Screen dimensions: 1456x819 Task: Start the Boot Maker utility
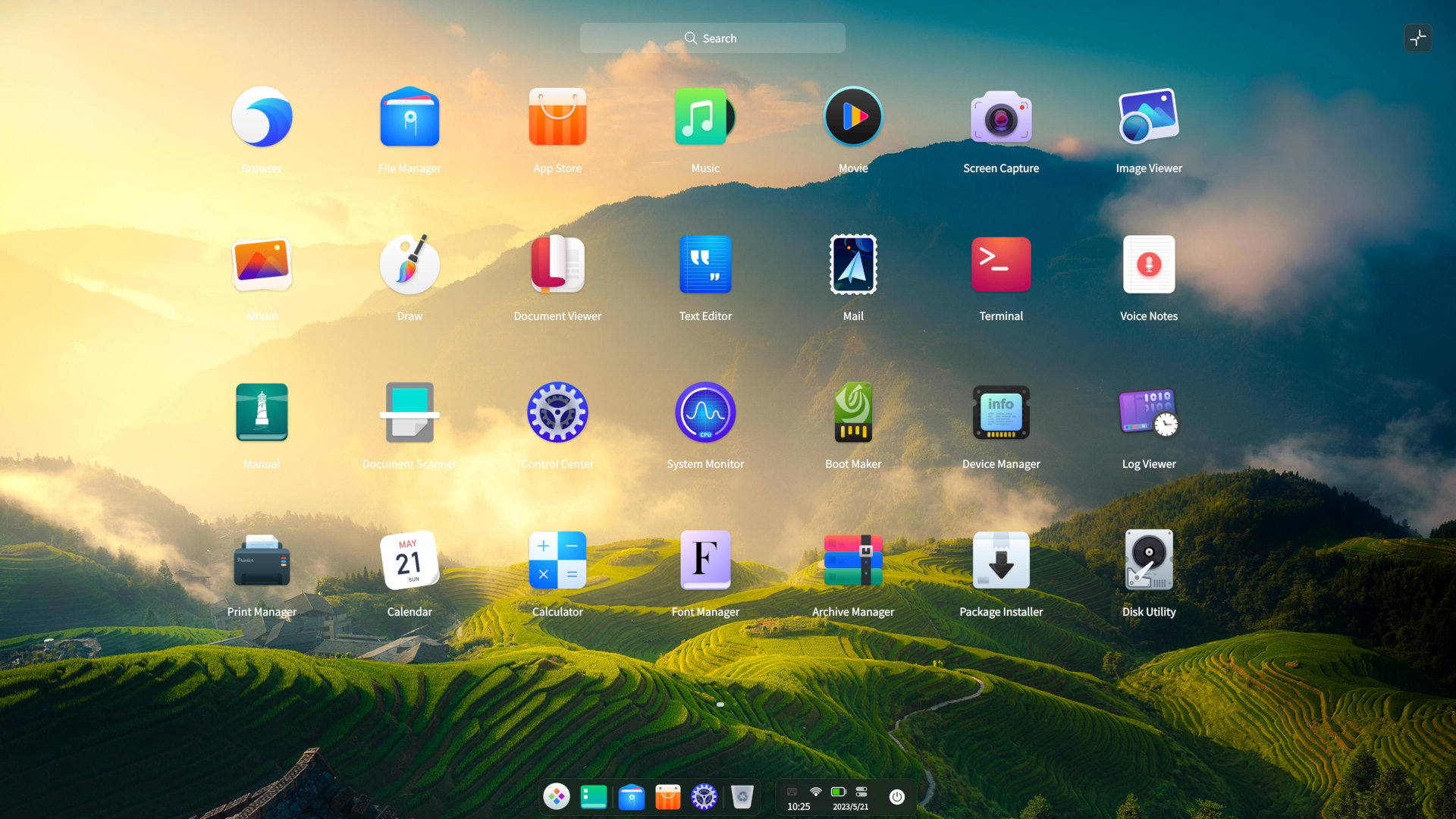pos(852,413)
